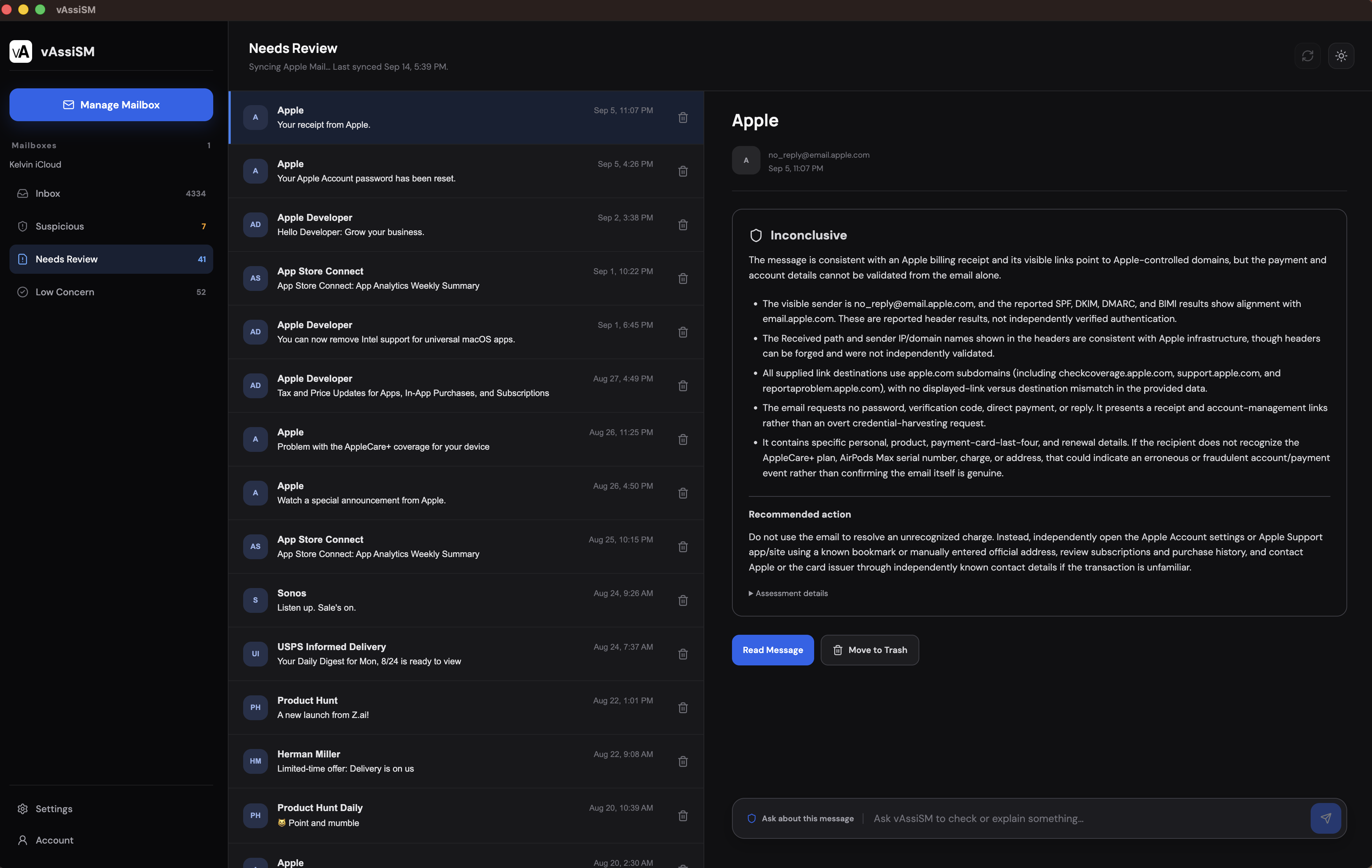Open the Low Concern folder
The width and height of the screenshot is (1372, 868).
111,292
